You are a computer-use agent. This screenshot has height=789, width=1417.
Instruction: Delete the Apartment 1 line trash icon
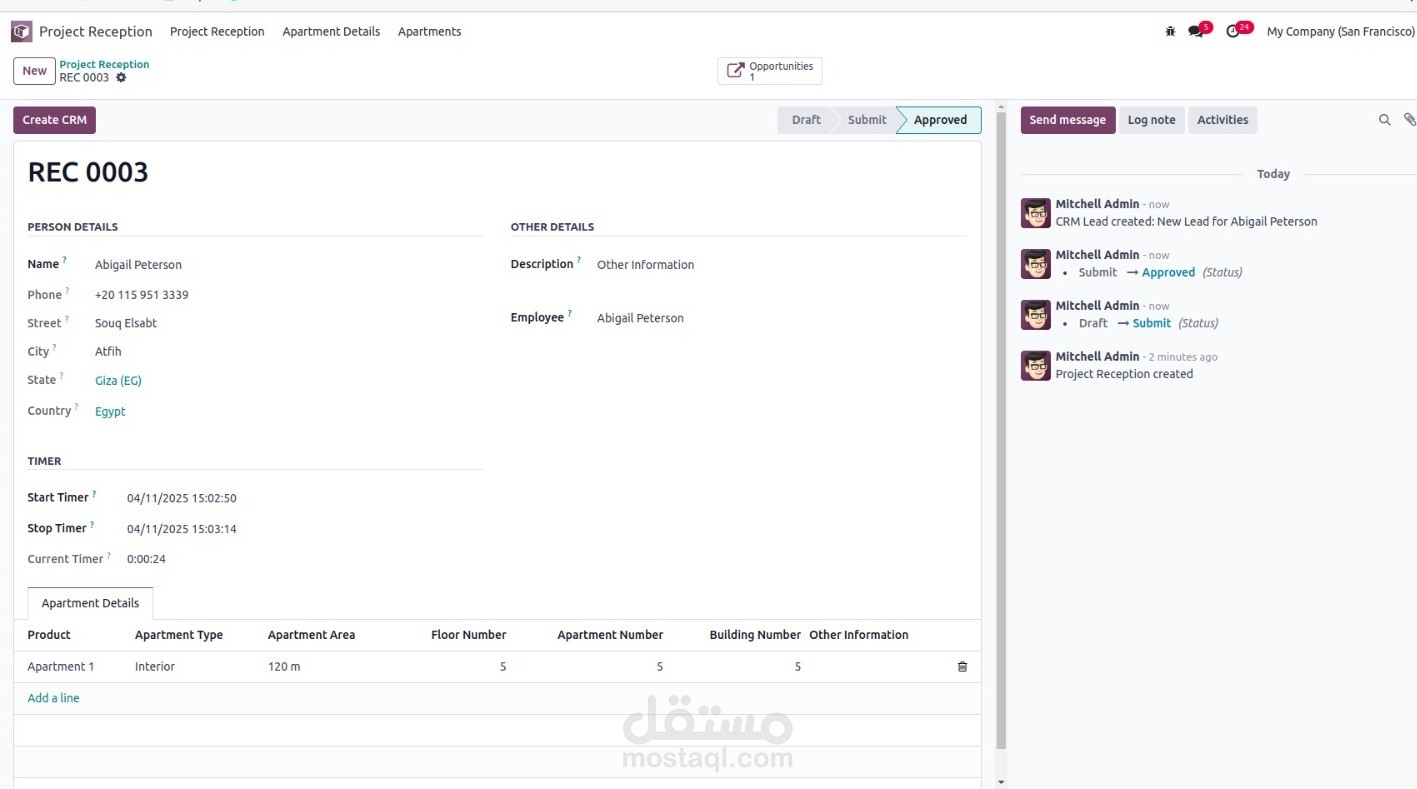962,667
